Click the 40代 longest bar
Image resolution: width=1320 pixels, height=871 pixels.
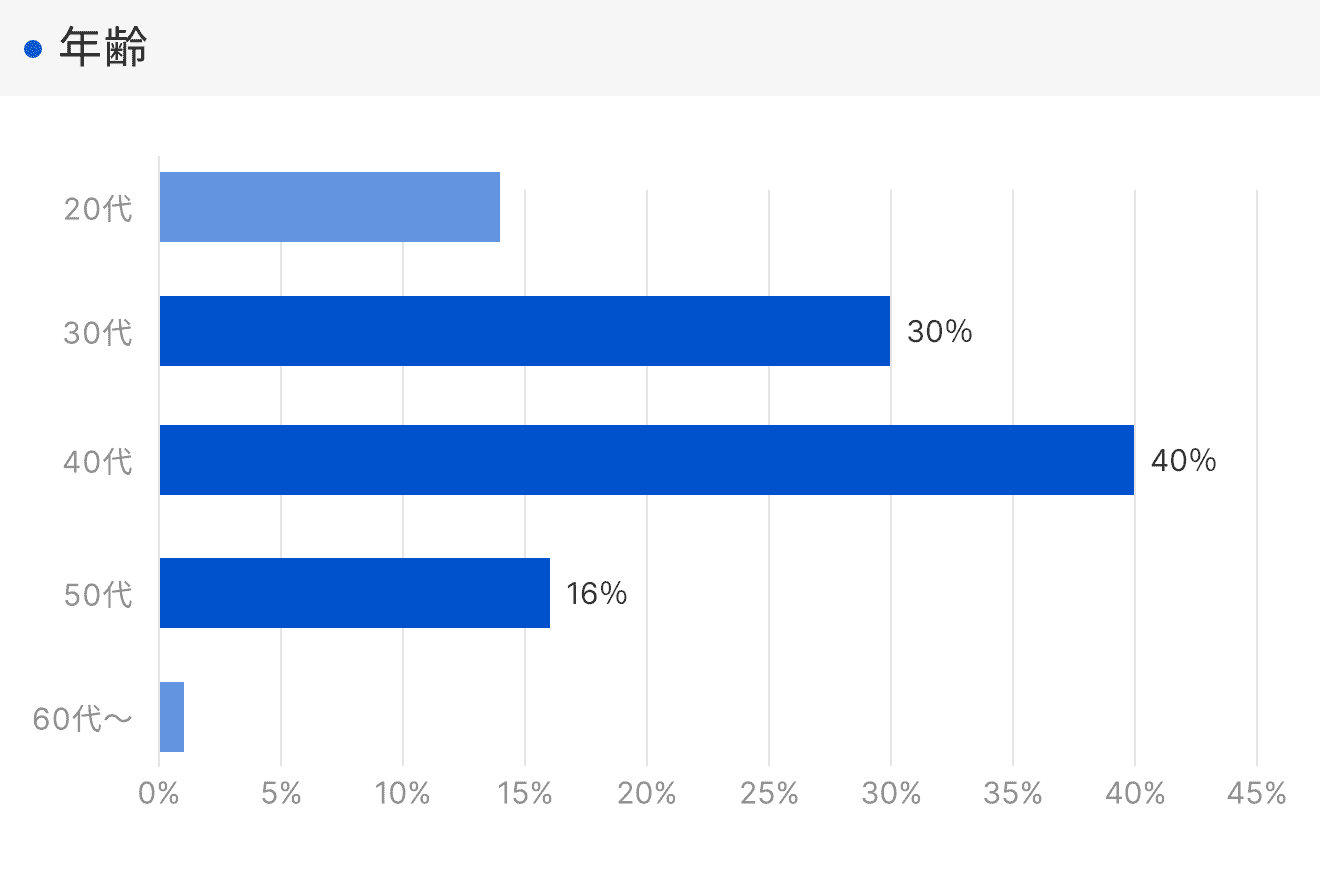[x=646, y=460]
